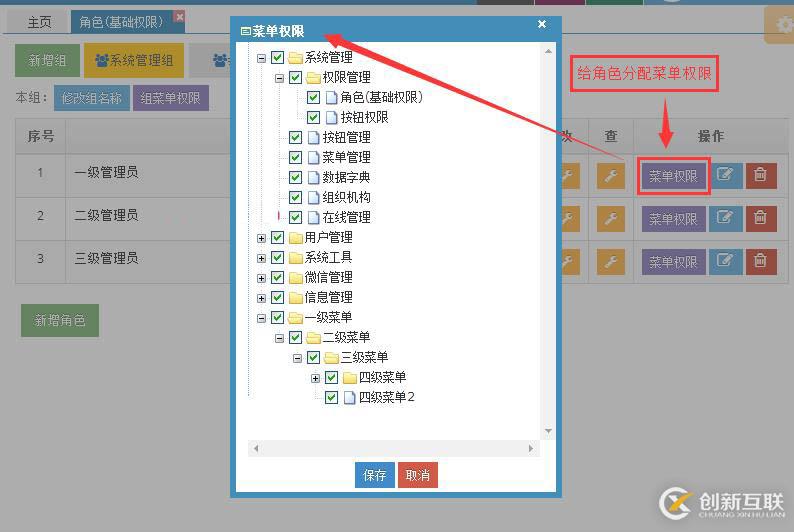This screenshot has width=794, height=532.
Task: Click the 新增角色 button
Action: point(60,320)
